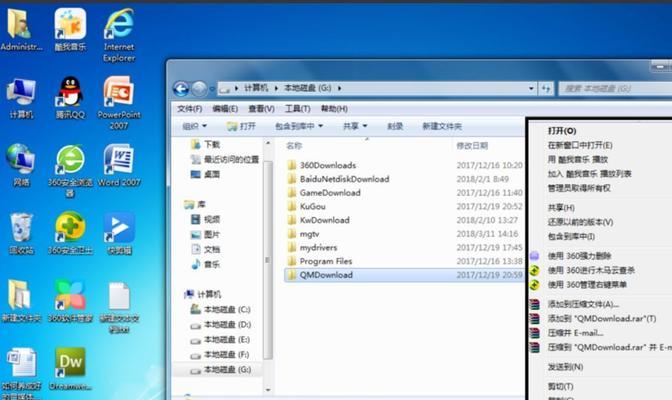Click the navigation pane scroll-down arrow
The width and height of the screenshot is (672, 400).
pos(268,390)
